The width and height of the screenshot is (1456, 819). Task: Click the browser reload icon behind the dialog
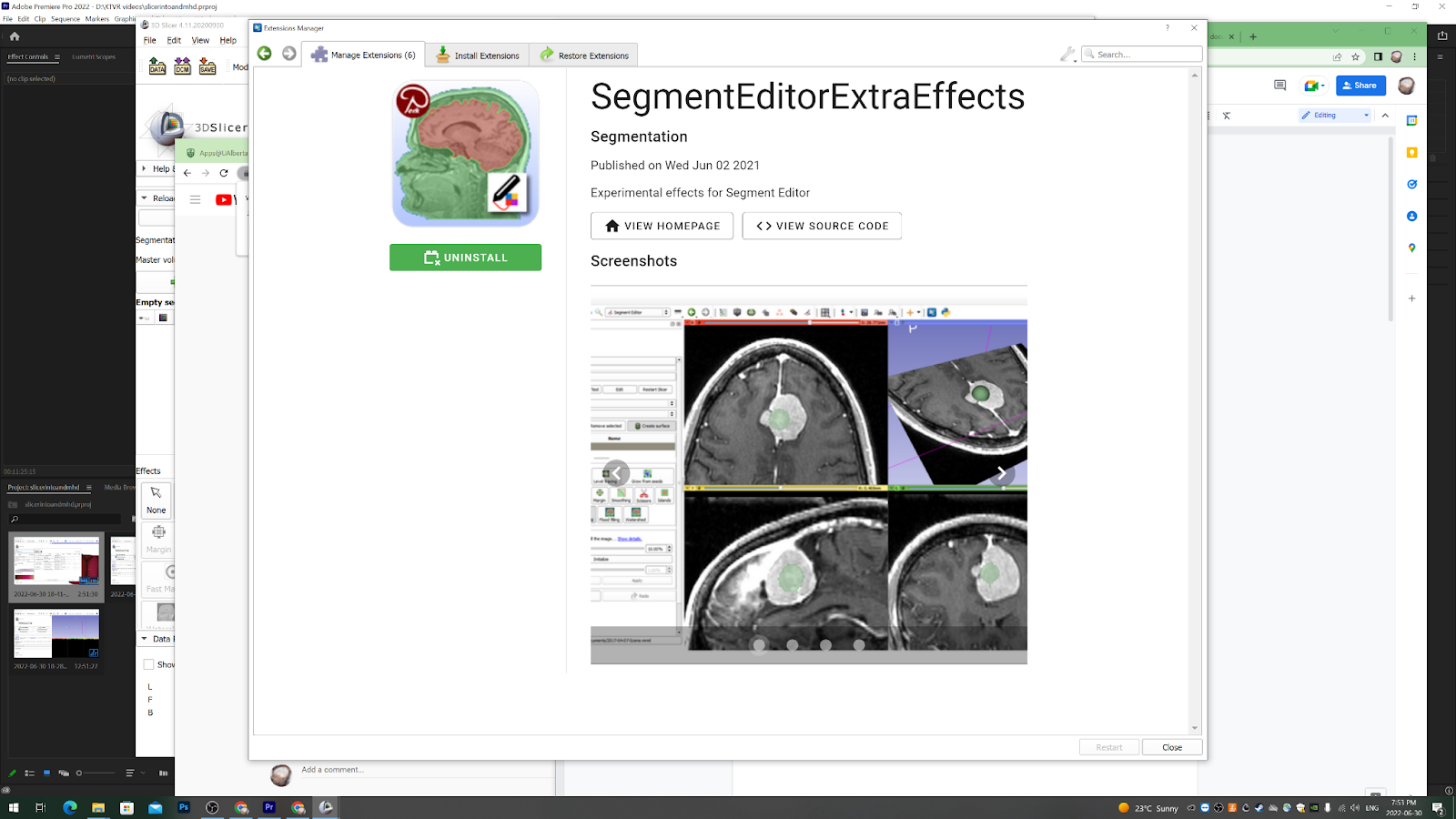coord(224,173)
